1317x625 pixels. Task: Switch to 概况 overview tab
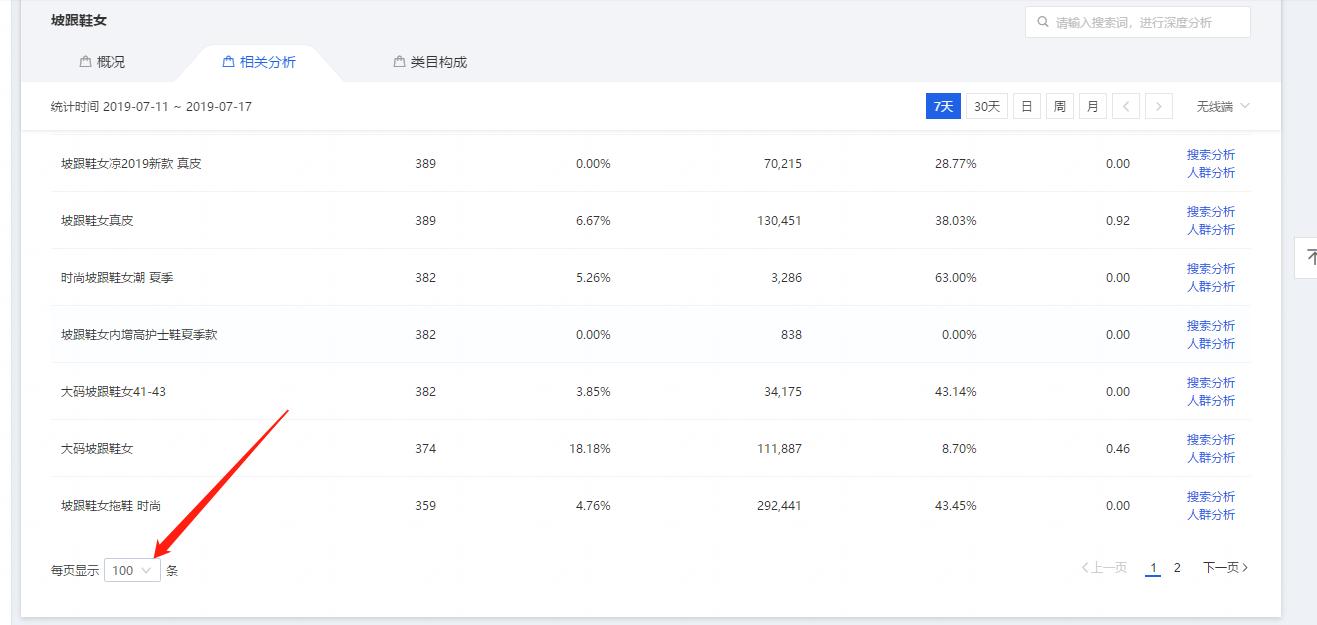[x=102, y=62]
